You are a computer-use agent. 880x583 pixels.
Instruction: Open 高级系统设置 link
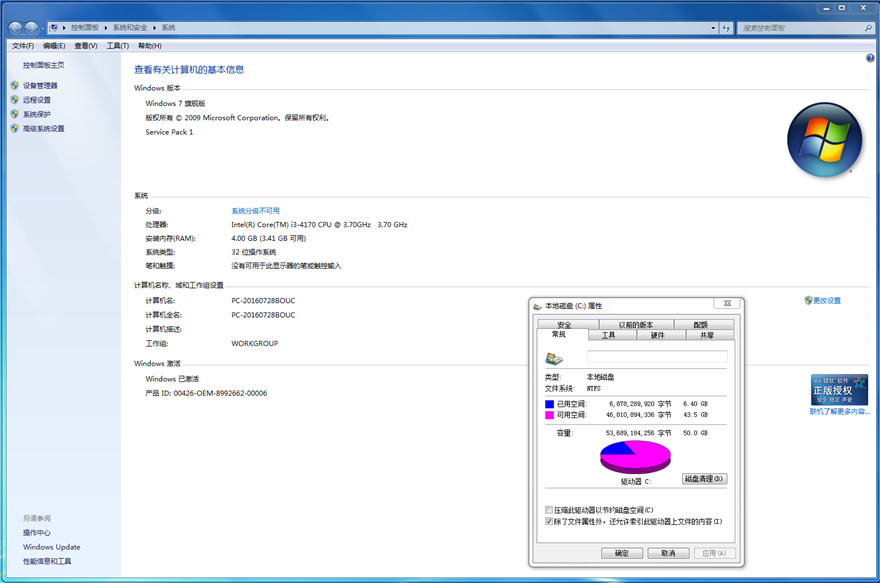coord(43,128)
